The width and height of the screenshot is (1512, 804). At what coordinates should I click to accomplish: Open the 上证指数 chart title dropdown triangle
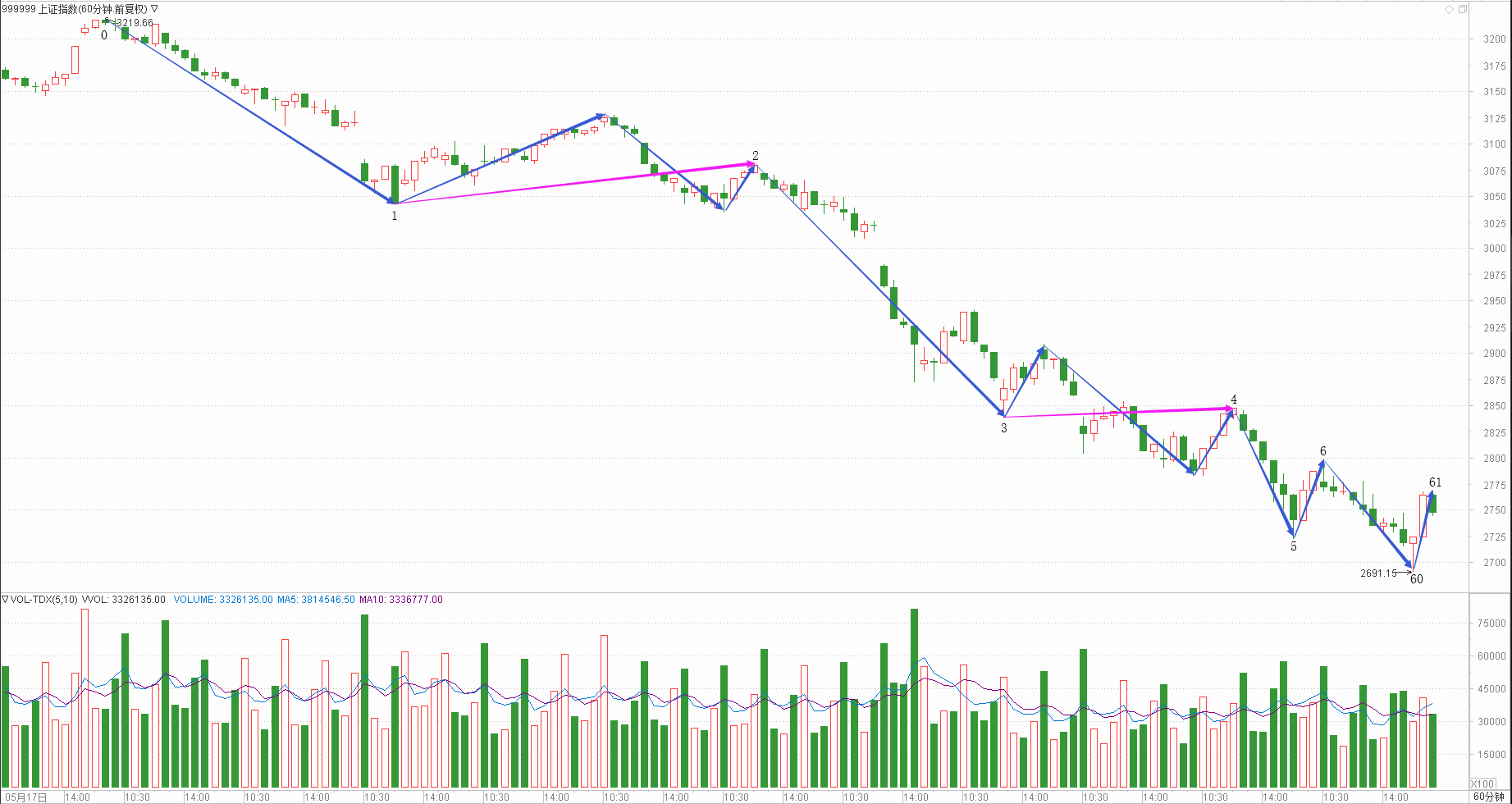pyautogui.click(x=154, y=9)
